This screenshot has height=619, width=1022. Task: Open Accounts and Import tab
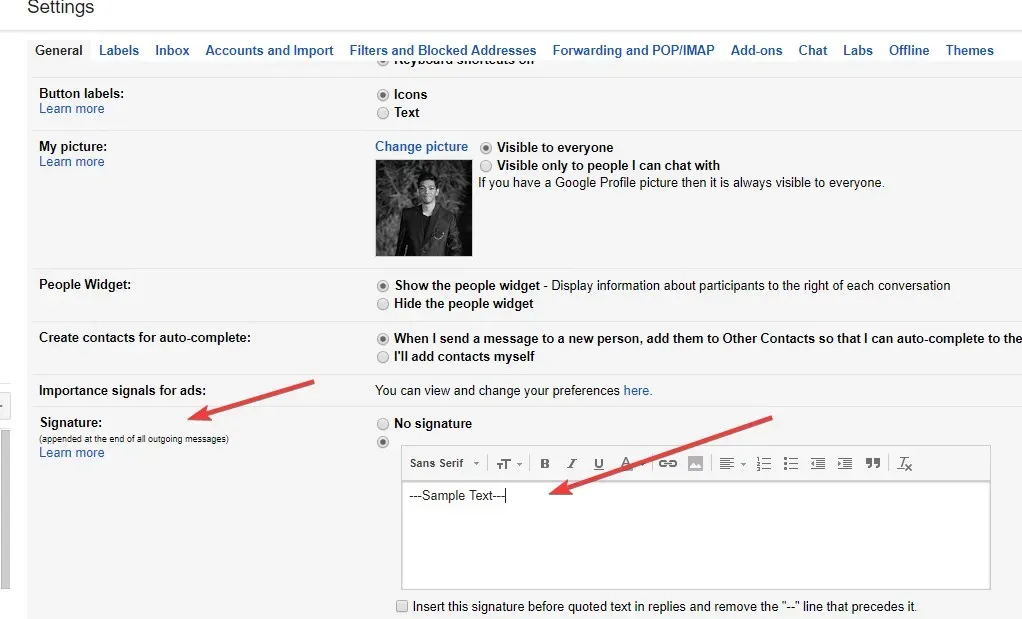[269, 50]
